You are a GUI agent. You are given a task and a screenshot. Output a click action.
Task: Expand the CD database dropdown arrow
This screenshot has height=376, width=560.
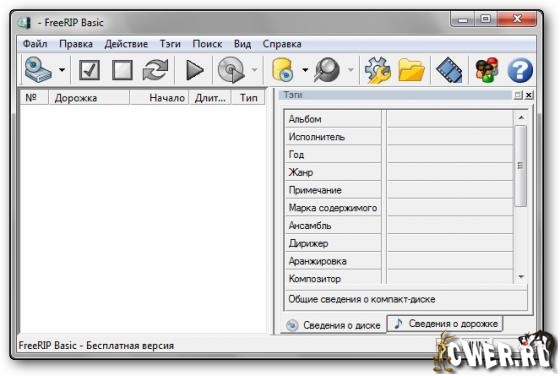[305, 70]
